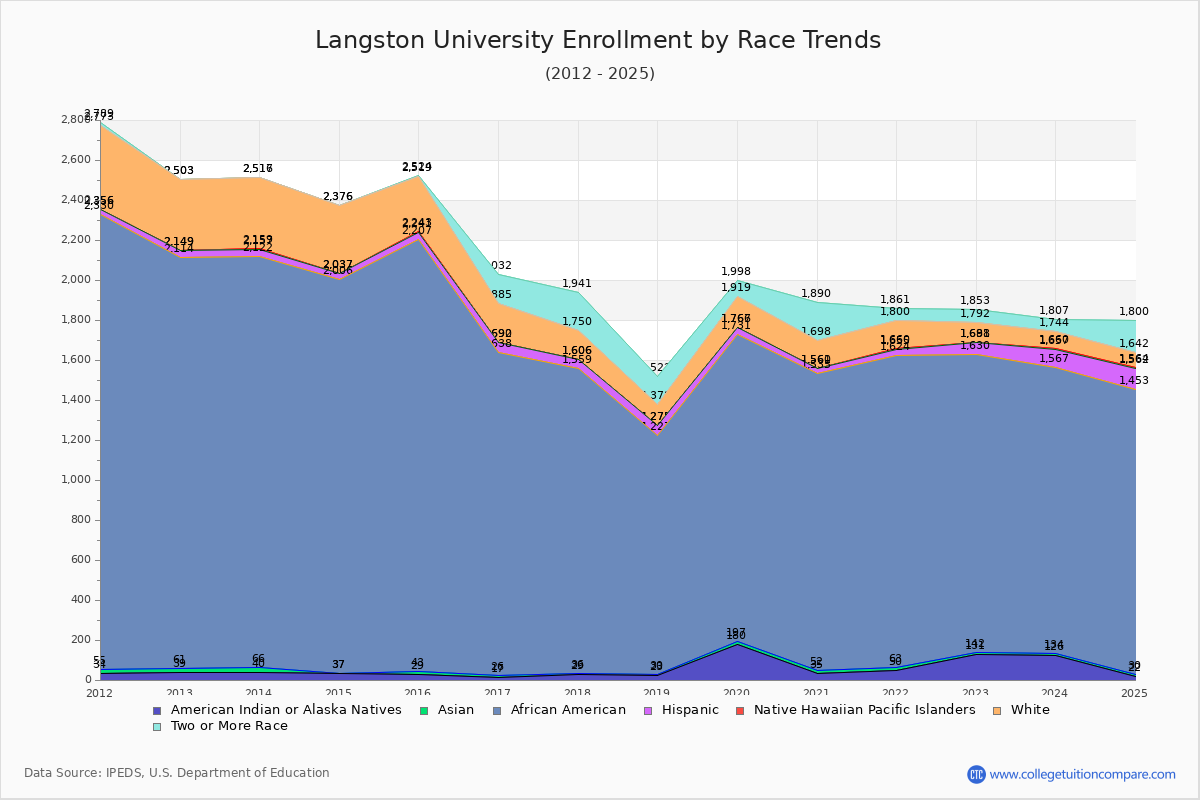Click the 1,567 data label at 2024
This screenshot has height=800, width=1200.
click(x=1055, y=358)
